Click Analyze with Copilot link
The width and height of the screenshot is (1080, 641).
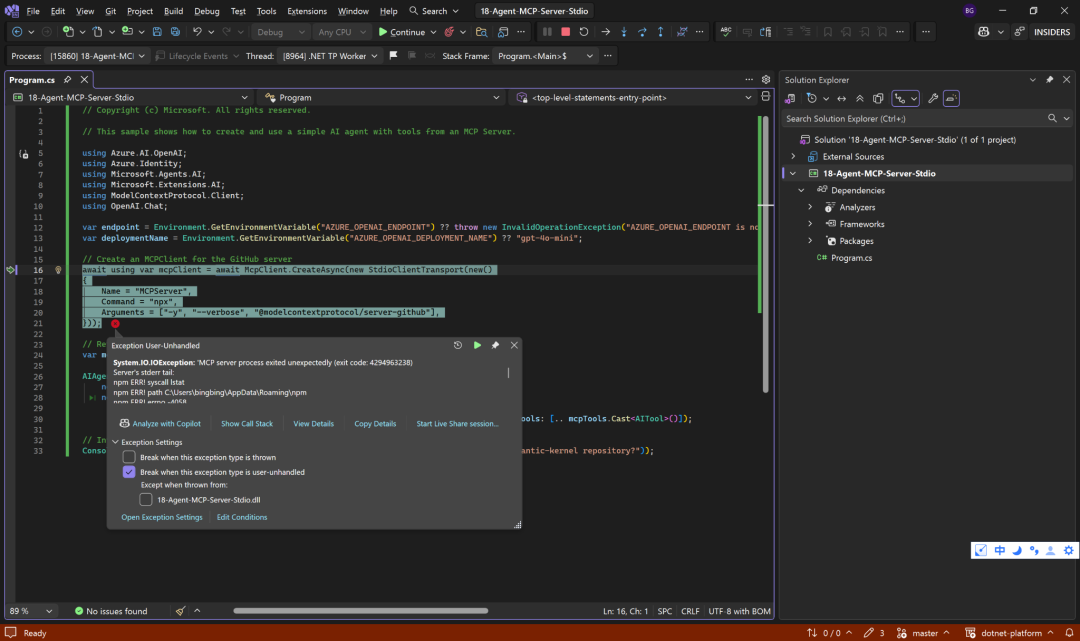(160, 423)
